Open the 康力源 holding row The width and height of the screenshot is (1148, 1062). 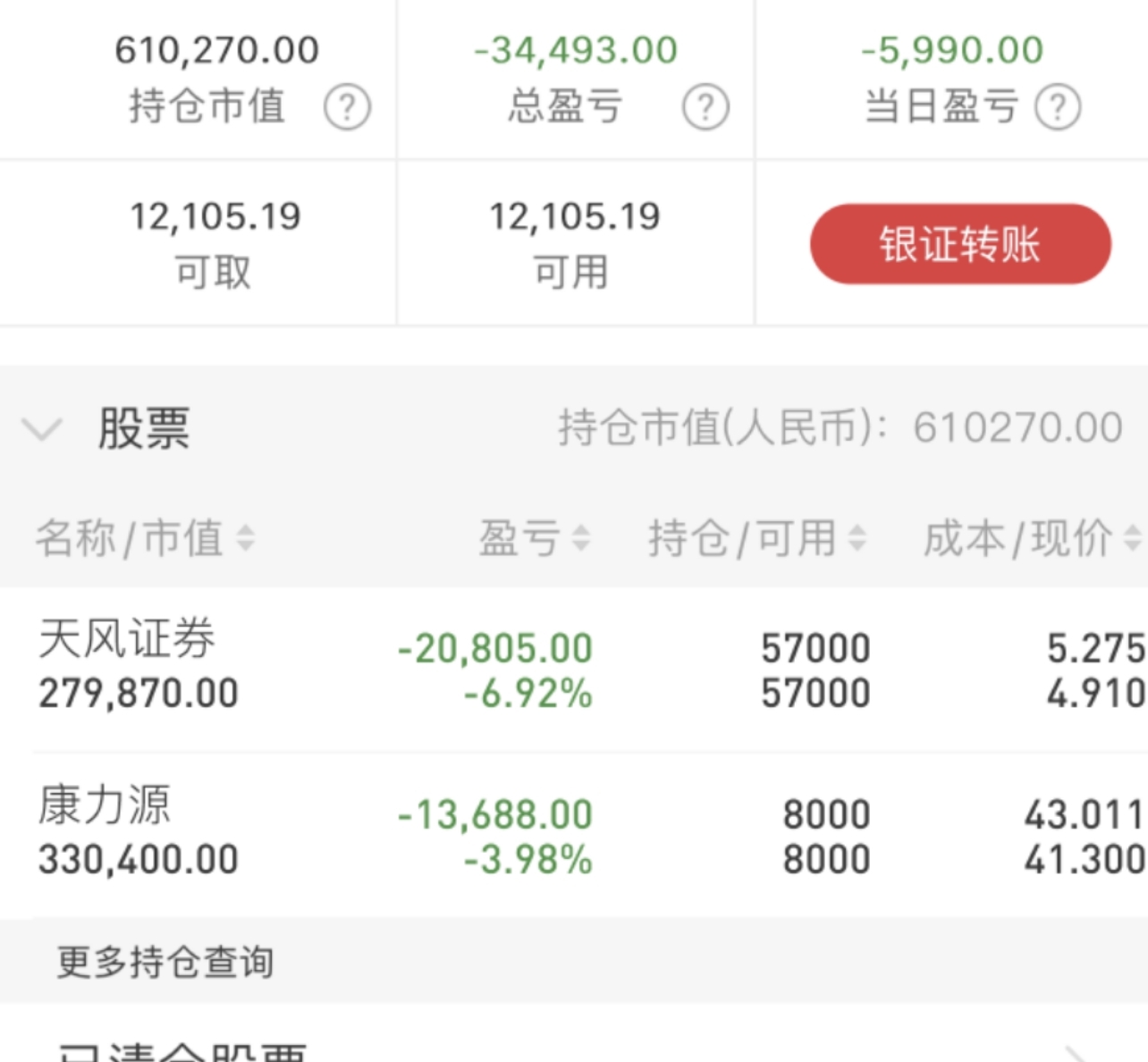574,835
